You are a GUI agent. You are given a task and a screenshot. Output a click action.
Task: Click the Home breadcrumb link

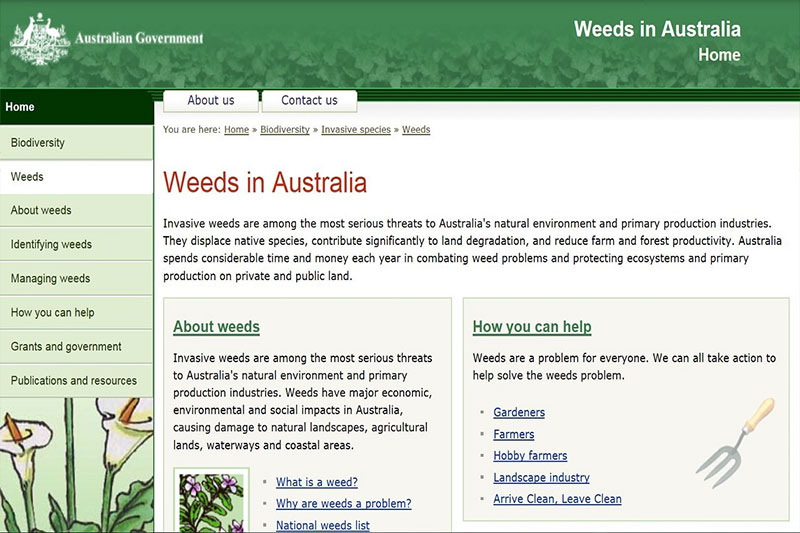pyautogui.click(x=236, y=130)
